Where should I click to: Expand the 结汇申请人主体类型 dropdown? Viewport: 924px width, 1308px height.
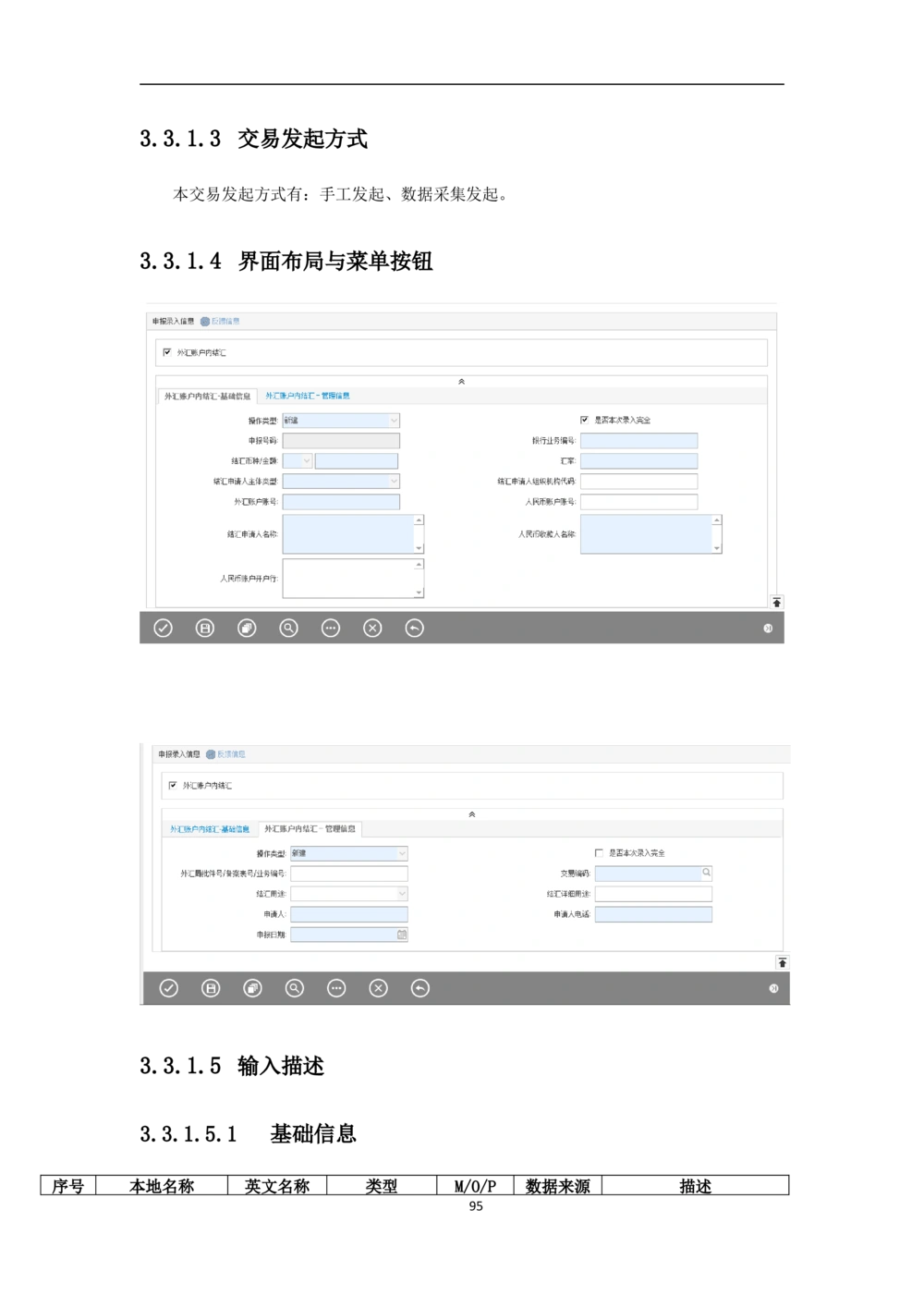(394, 481)
